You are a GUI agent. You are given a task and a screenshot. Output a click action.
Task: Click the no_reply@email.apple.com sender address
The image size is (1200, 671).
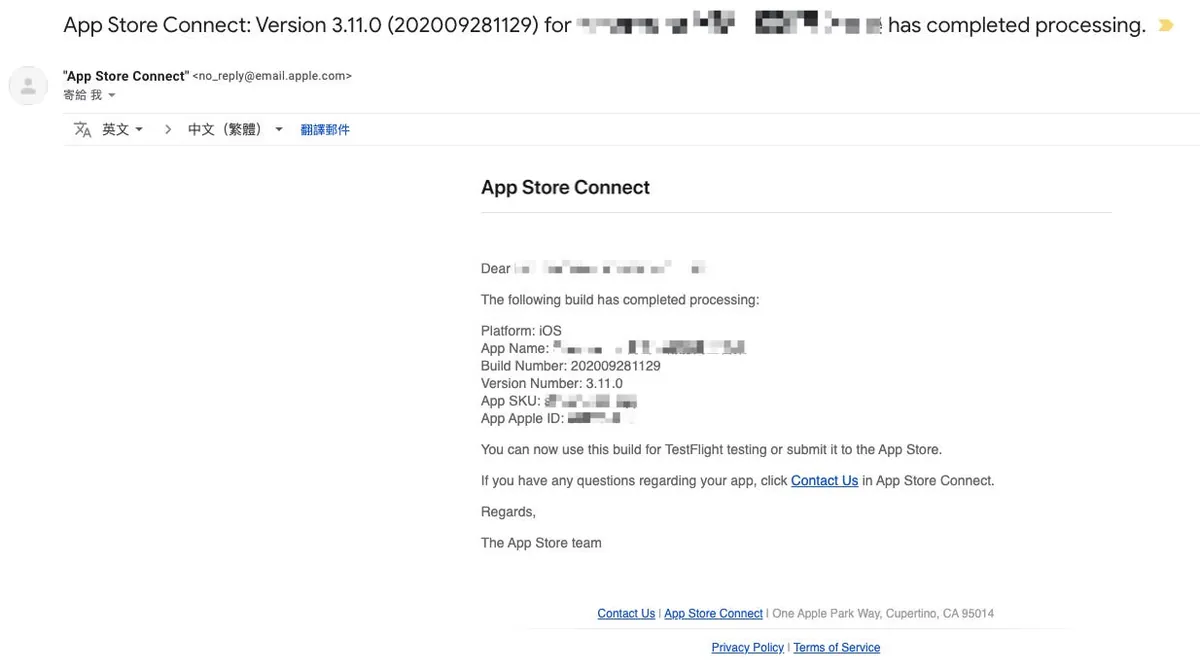[x=271, y=77]
